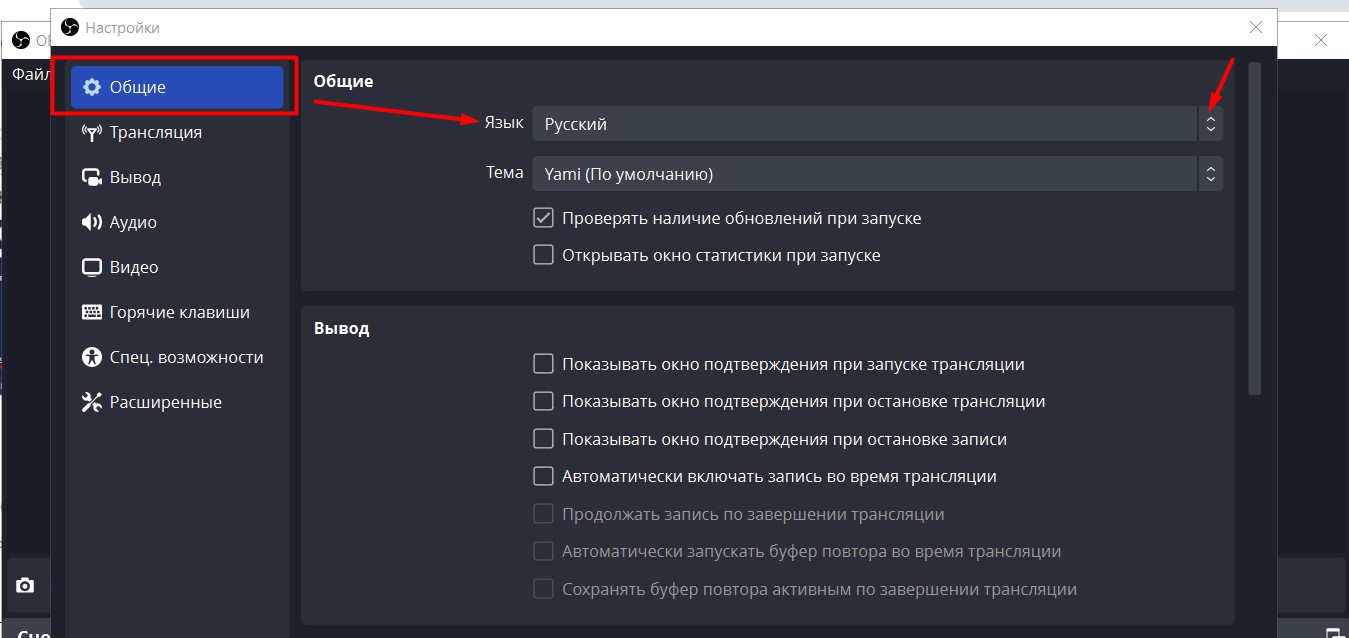Screen dimensions: 1349x638
Task: Enable Открывать окно статистики при запуске
Action: pos(543,255)
